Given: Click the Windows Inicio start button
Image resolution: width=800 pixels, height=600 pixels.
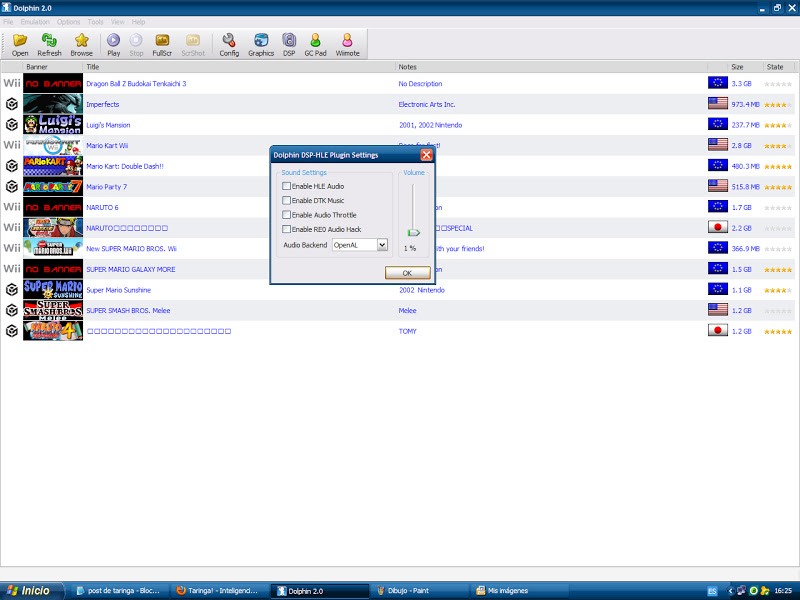Looking at the screenshot, I should (x=32, y=591).
